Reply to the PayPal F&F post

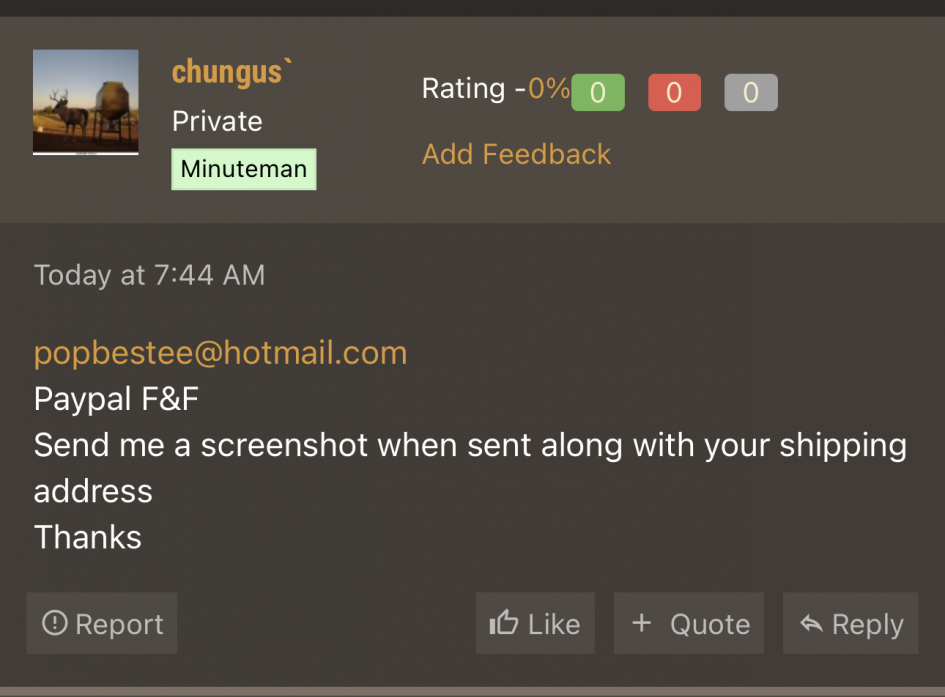point(850,623)
